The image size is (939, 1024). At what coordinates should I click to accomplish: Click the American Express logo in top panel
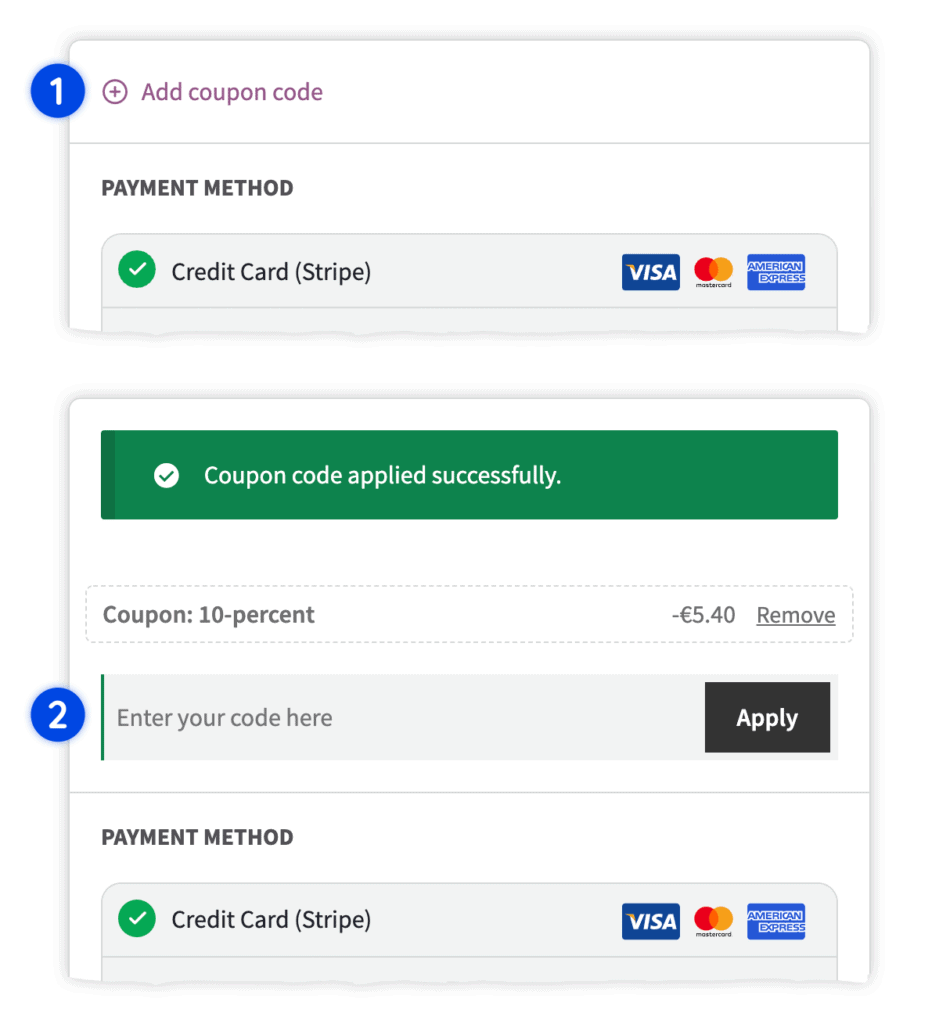pyautogui.click(x=776, y=272)
